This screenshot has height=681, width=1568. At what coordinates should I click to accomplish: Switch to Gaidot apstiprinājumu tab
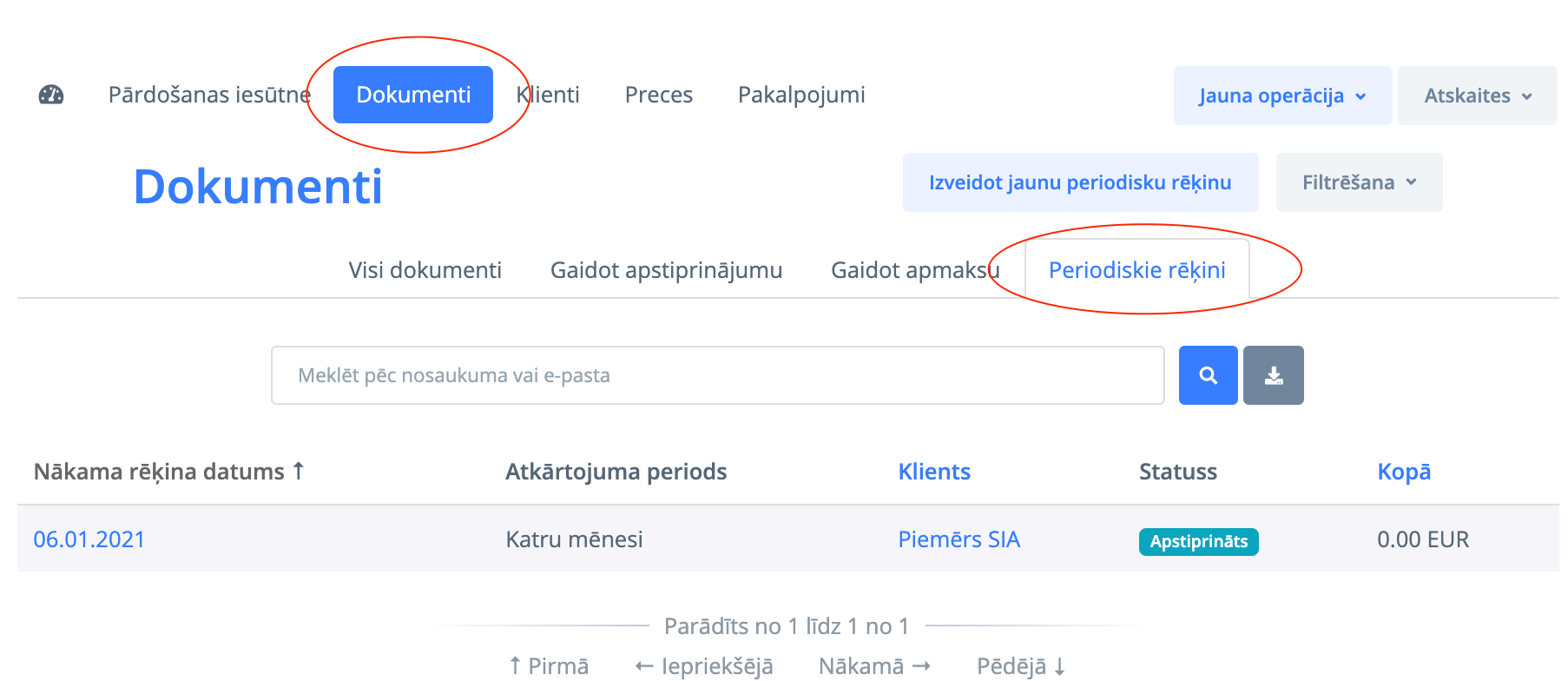click(x=666, y=270)
